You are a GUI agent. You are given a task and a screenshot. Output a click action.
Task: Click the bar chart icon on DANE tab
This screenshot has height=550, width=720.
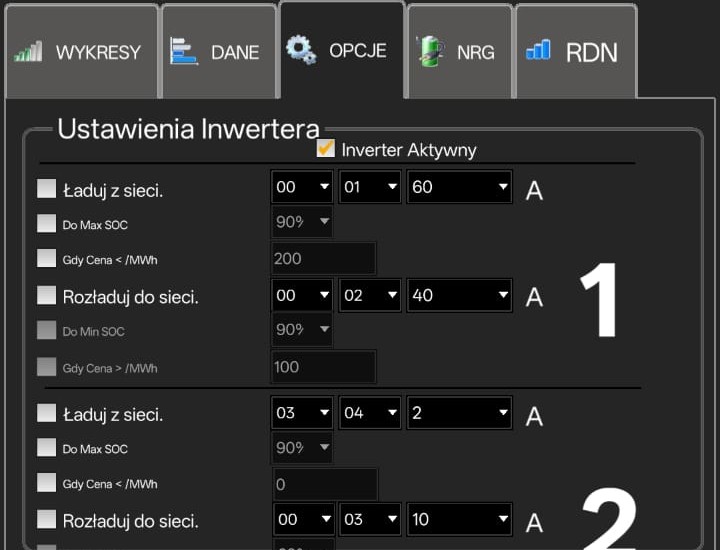(184, 51)
